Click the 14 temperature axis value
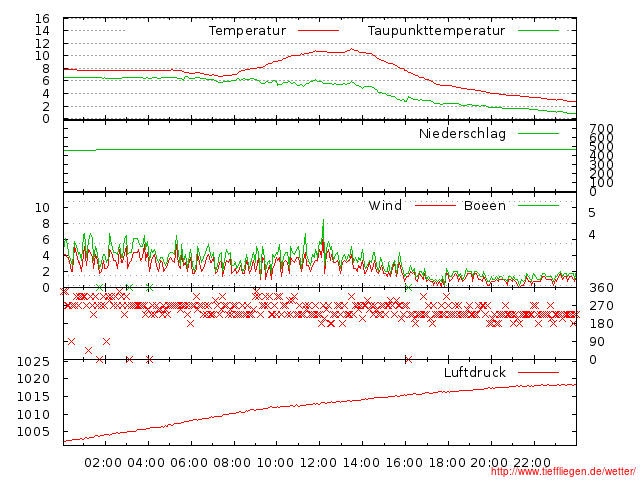The height and width of the screenshot is (480, 640). click(x=42, y=31)
